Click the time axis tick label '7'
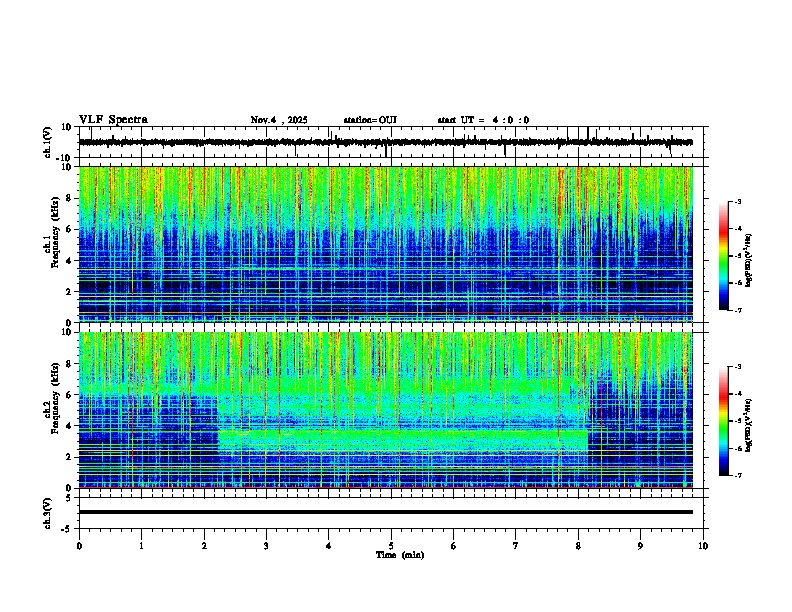Viewport: 792px width, 612px height. pos(516,546)
